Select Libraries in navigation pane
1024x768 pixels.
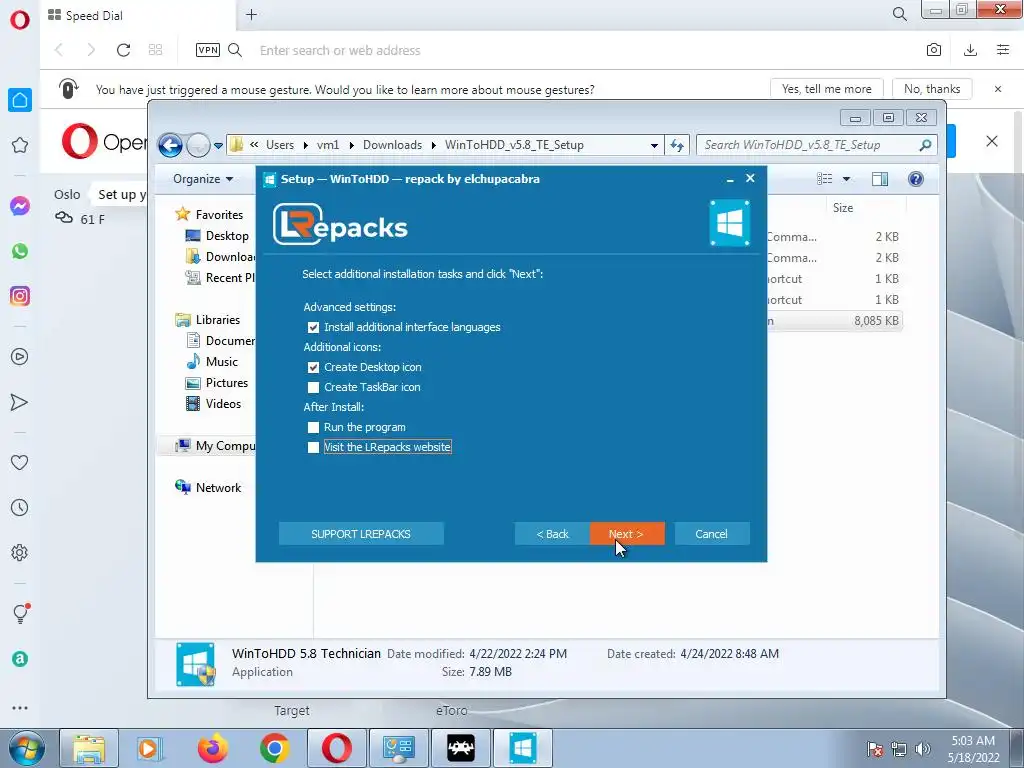tap(217, 319)
